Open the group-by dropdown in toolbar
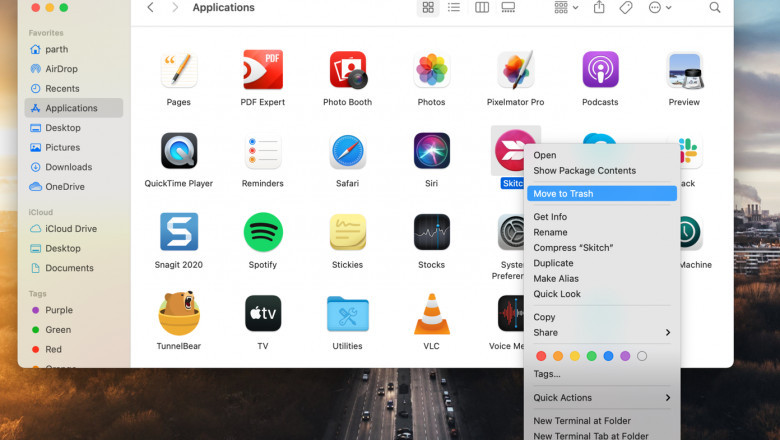This screenshot has height=440, width=780. (565, 8)
